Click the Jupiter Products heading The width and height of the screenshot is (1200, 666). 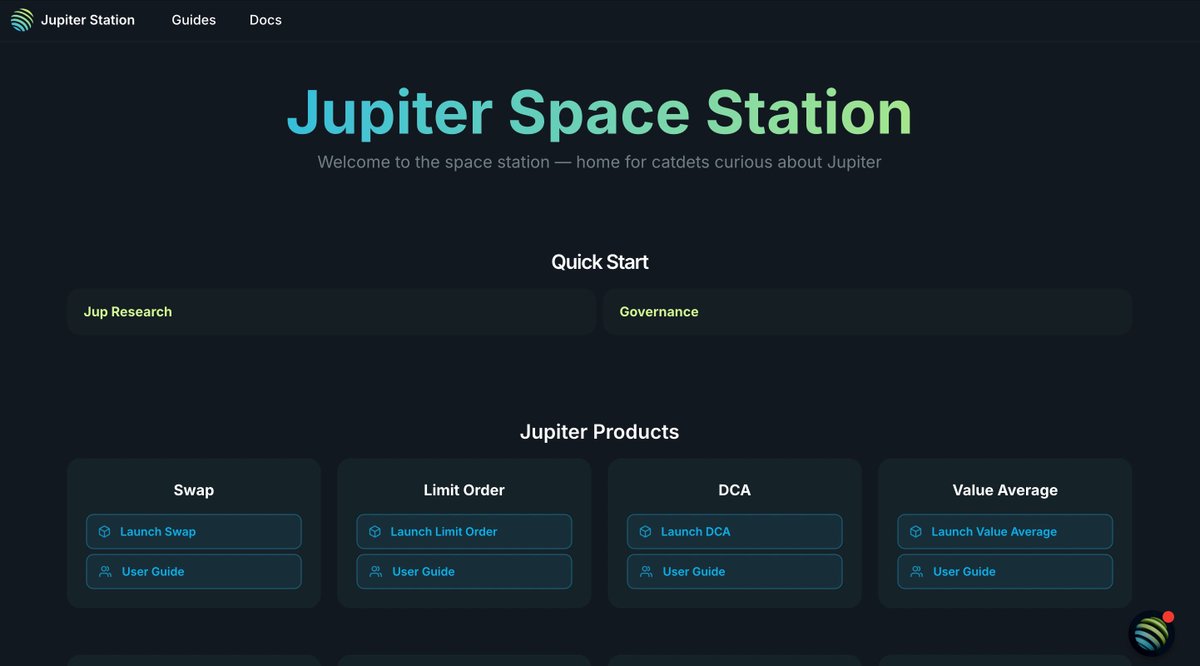pyautogui.click(x=600, y=432)
